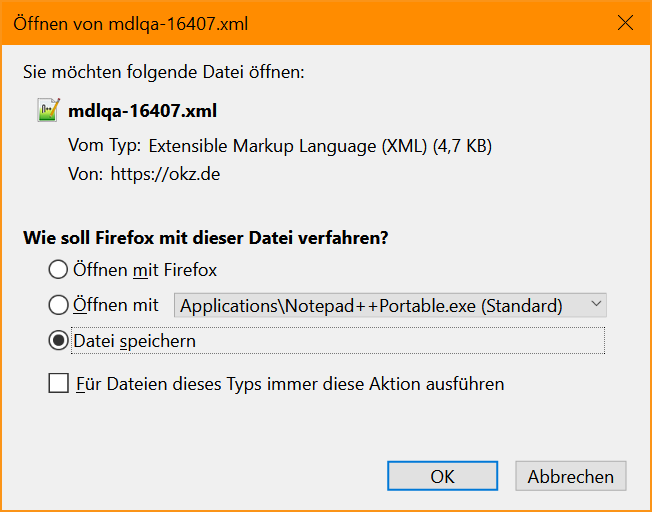Close the dialog with the X button

click(625, 23)
